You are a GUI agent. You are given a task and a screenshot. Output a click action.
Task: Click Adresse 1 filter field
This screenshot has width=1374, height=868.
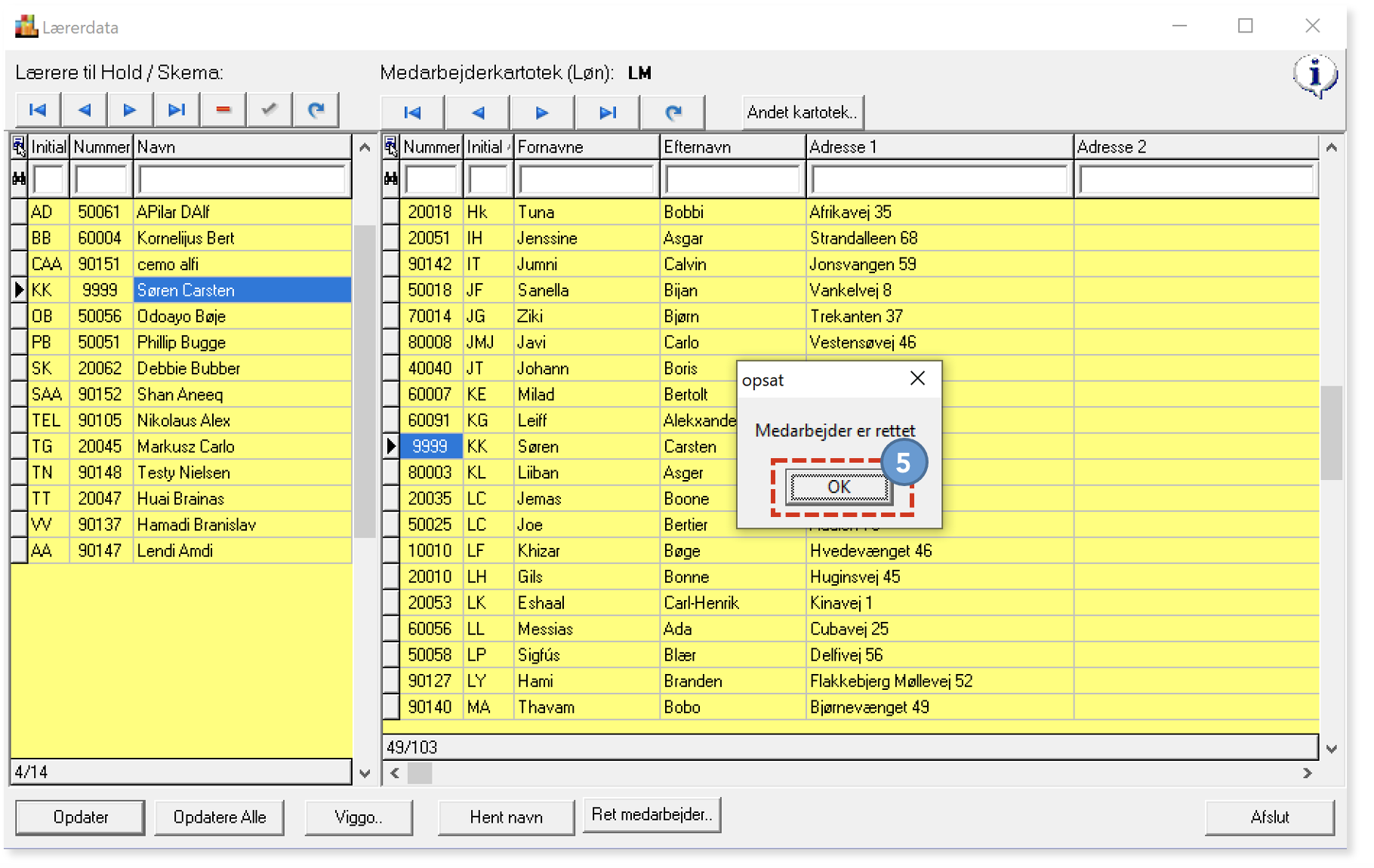[x=940, y=180]
